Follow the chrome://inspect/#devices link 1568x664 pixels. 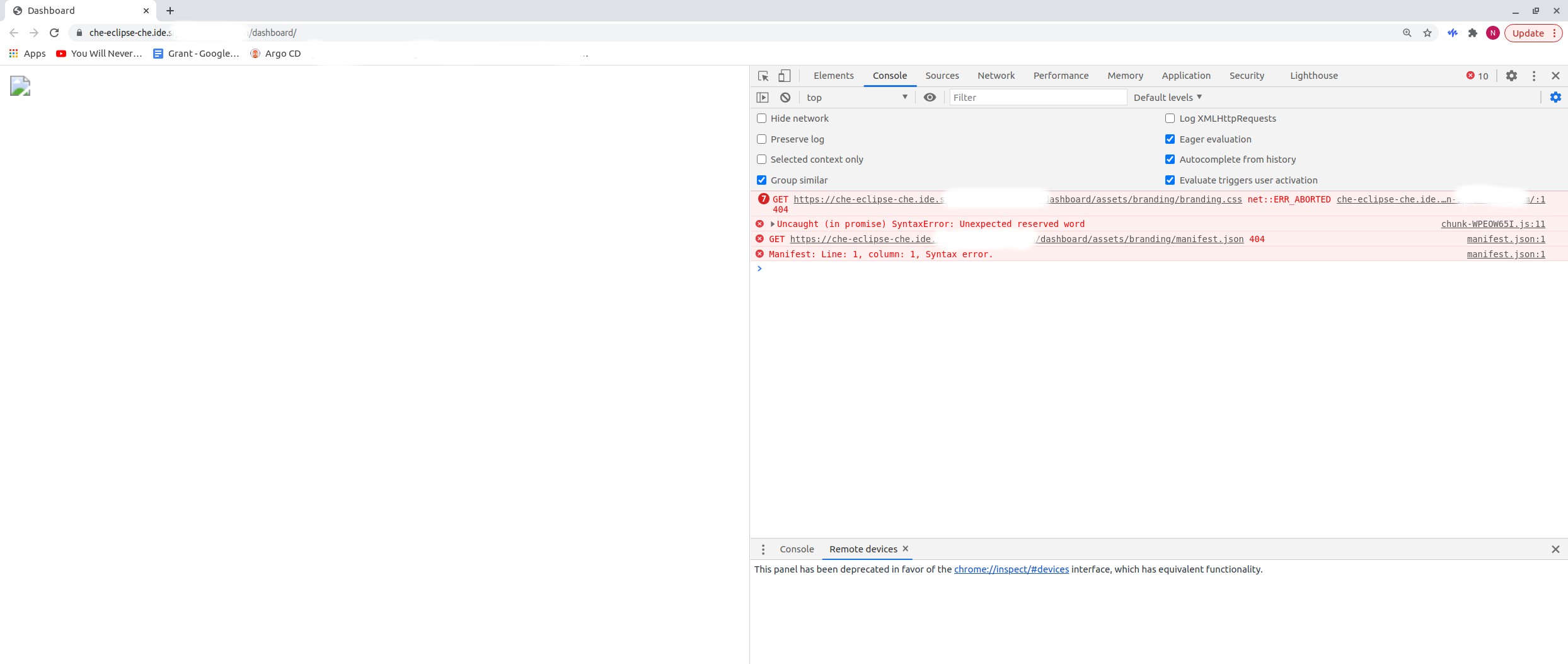tap(1011, 569)
